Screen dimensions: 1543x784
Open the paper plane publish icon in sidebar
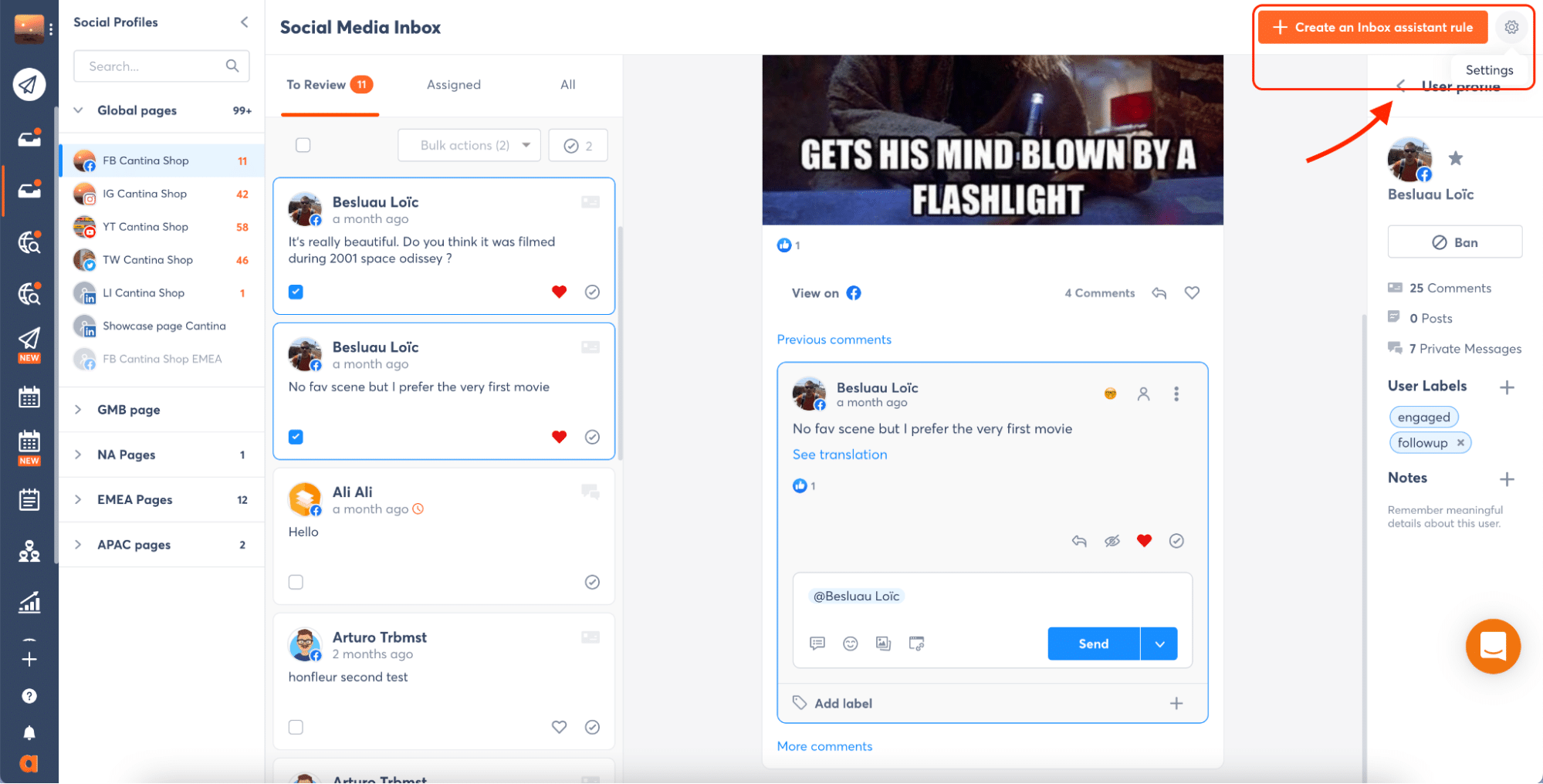click(29, 84)
